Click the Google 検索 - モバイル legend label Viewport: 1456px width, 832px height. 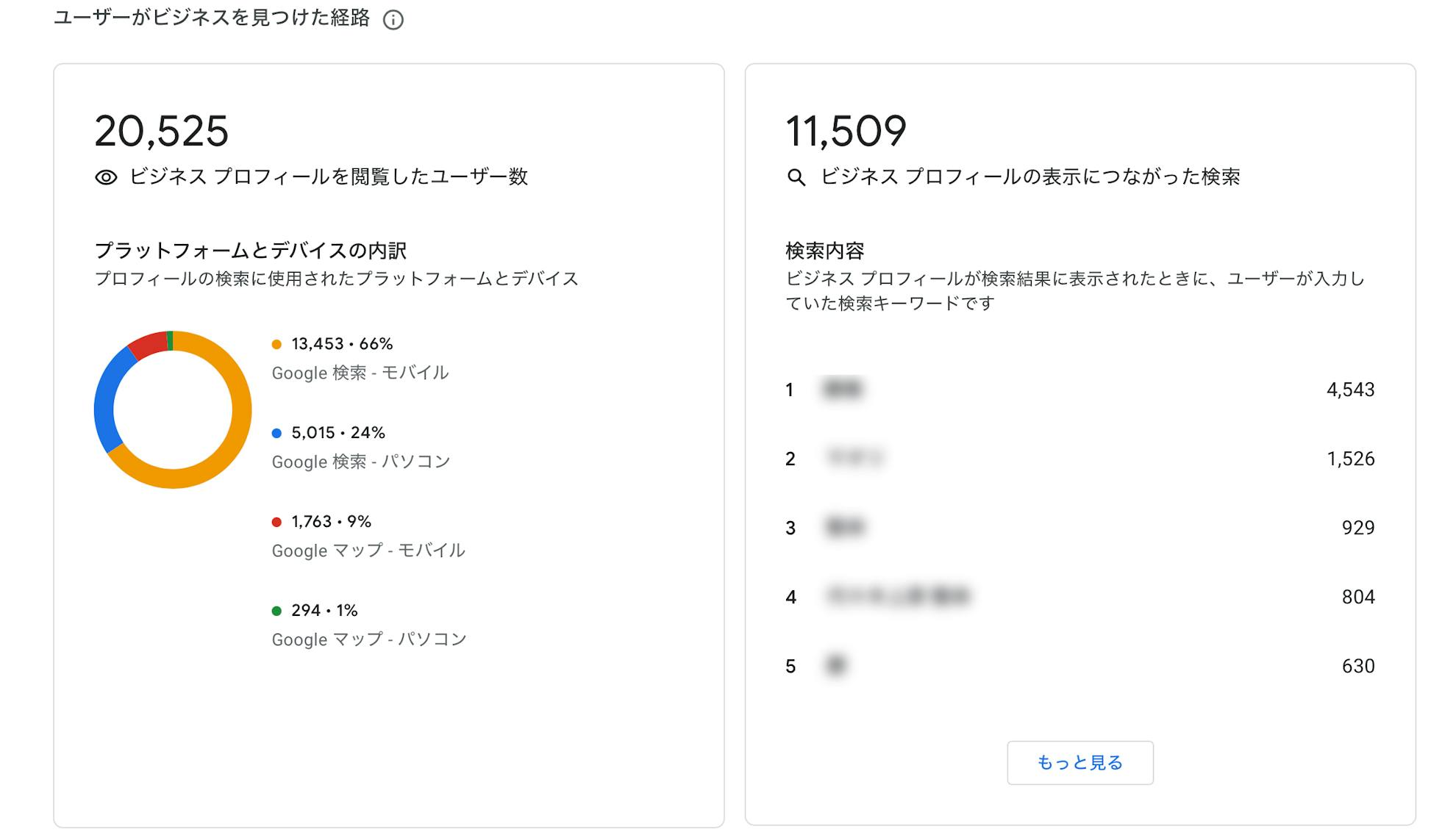(360, 373)
